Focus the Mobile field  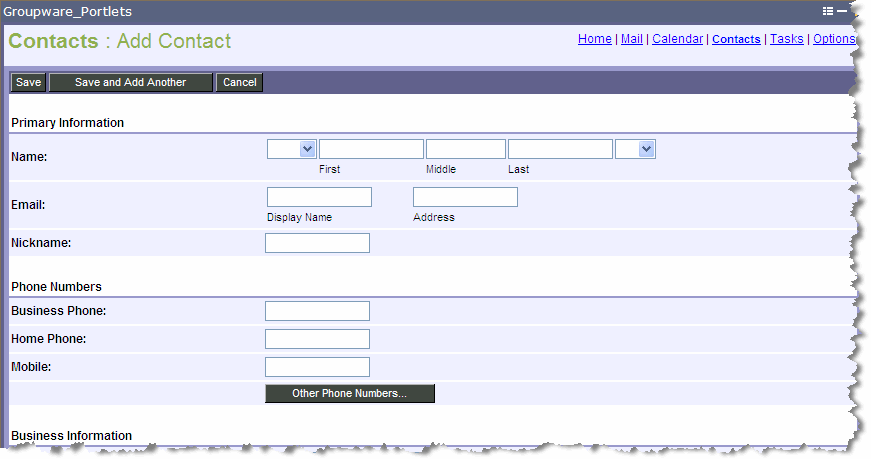point(317,367)
